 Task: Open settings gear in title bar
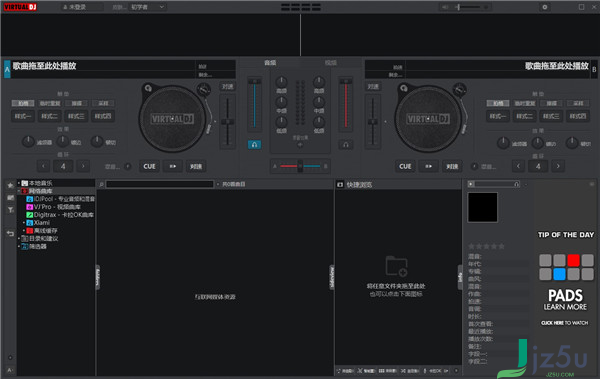click(545, 7)
